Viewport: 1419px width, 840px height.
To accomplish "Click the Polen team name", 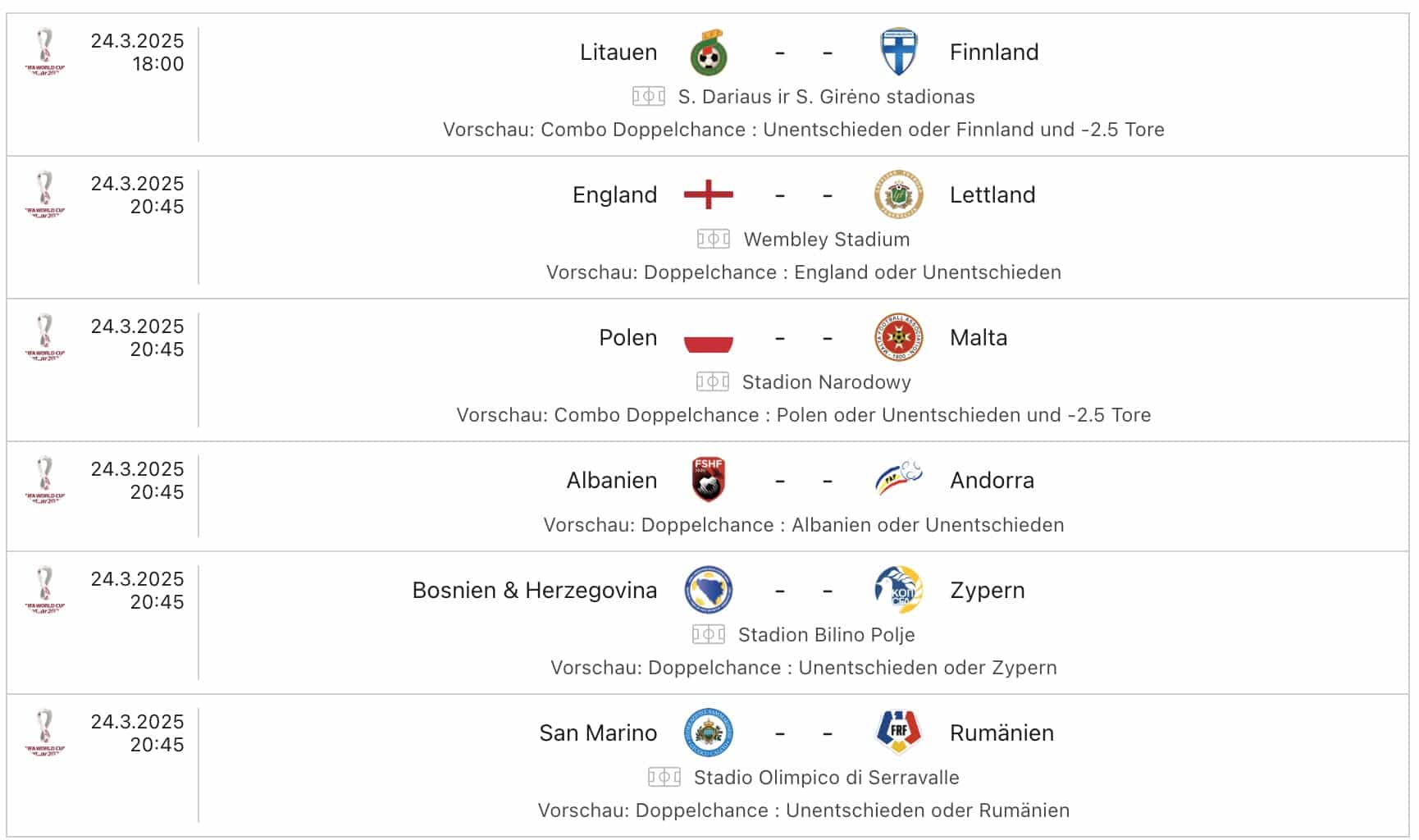I will pyautogui.click(x=627, y=337).
